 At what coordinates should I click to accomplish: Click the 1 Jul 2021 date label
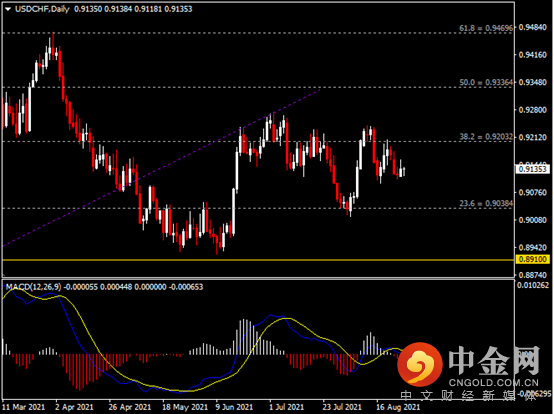pyautogui.click(x=286, y=407)
